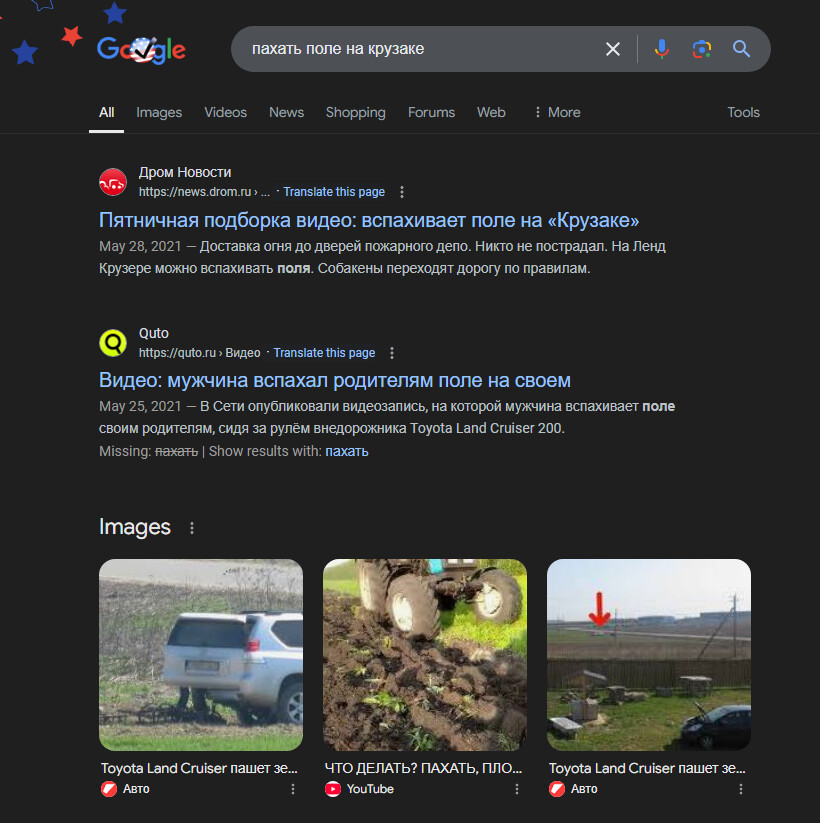Open options for third image result
This screenshot has width=820, height=823.
pos(741,789)
